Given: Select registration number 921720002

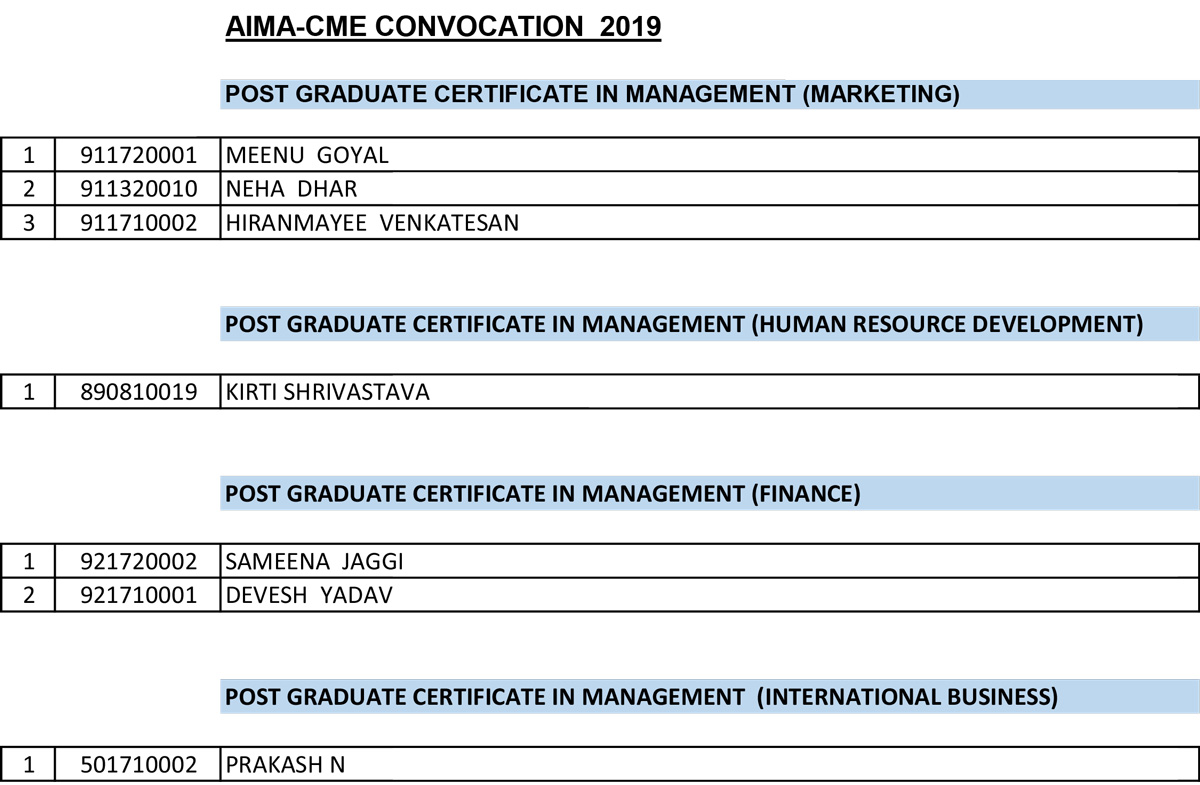Looking at the screenshot, I should 139,562.
